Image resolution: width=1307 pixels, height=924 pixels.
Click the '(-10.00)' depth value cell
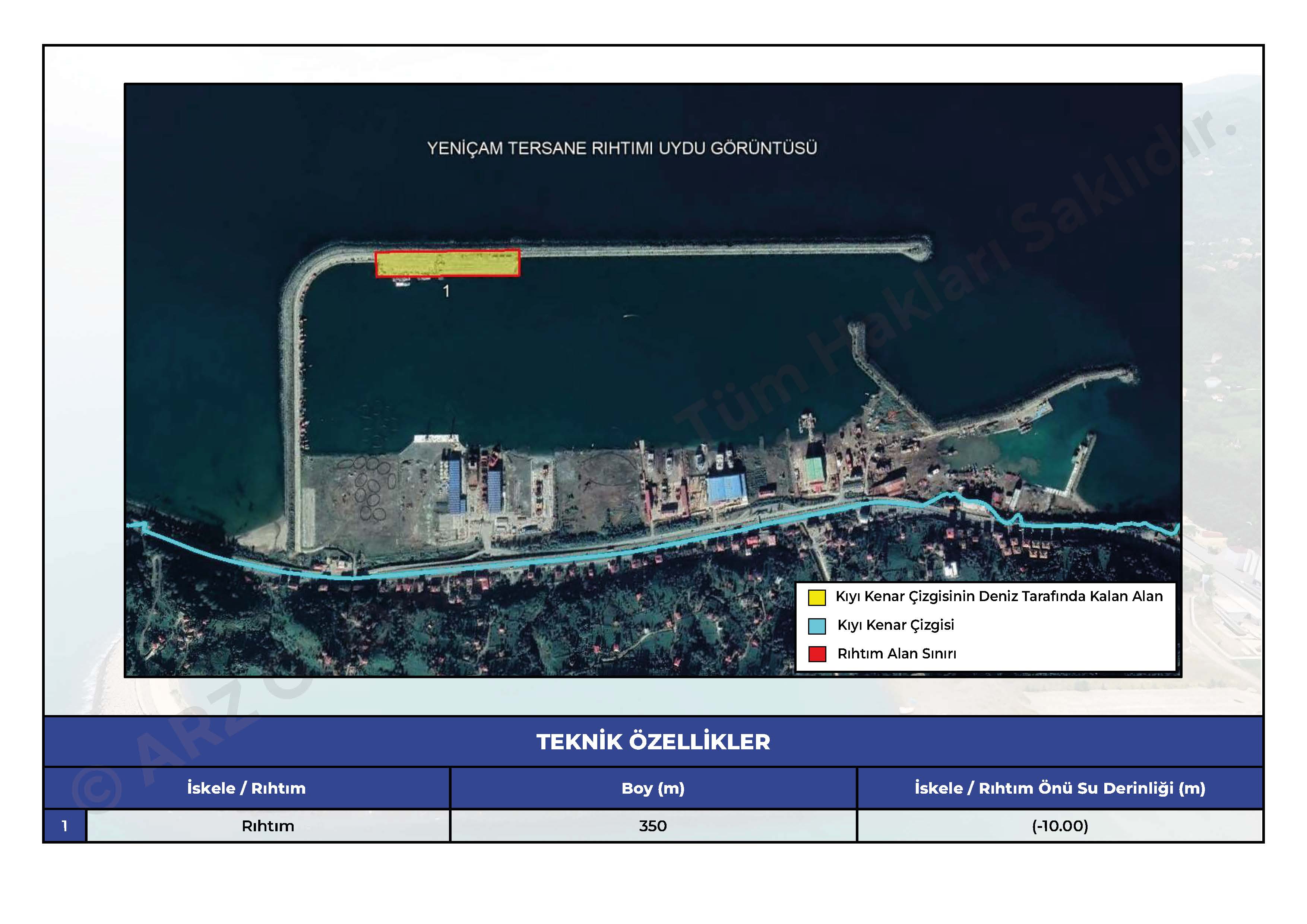coord(1060,826)
